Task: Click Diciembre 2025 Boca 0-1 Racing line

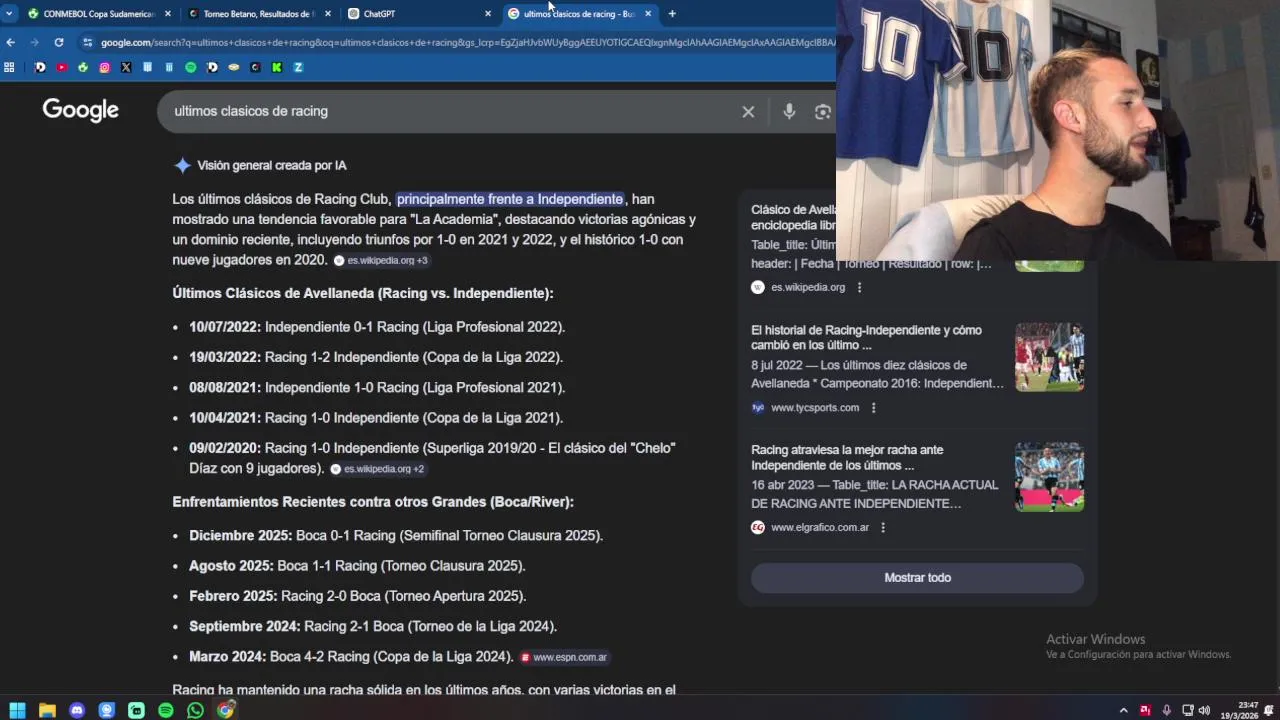Action: pos(396,535)
